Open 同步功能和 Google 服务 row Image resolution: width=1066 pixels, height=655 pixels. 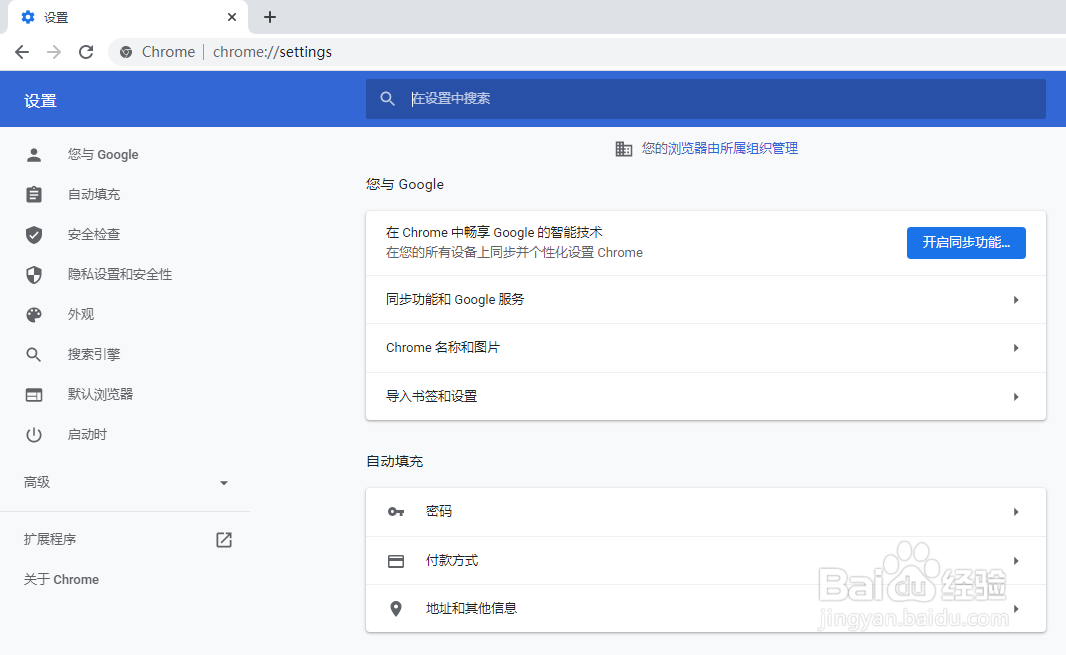click(706, 299)
